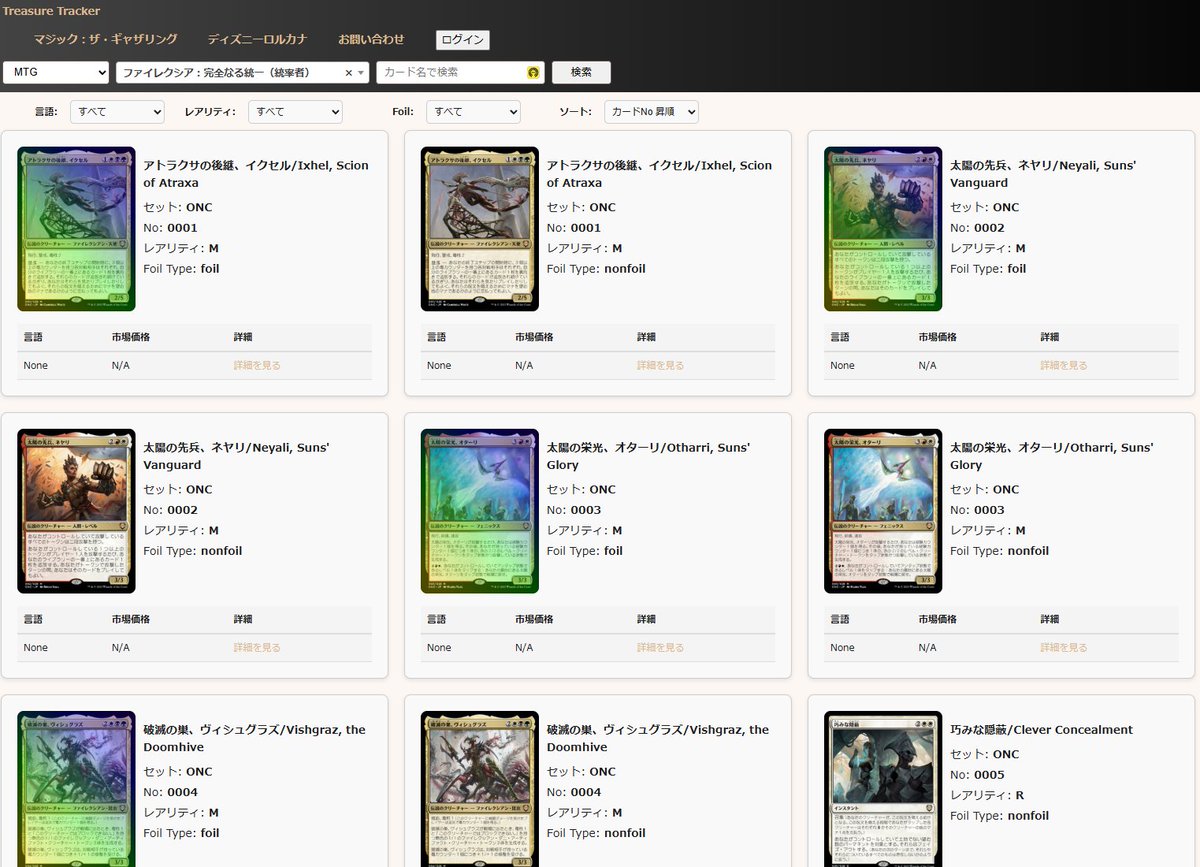This screenshot has width=1200, height=867.
Task: Open the MTG game dropdown
Action: 57,72
